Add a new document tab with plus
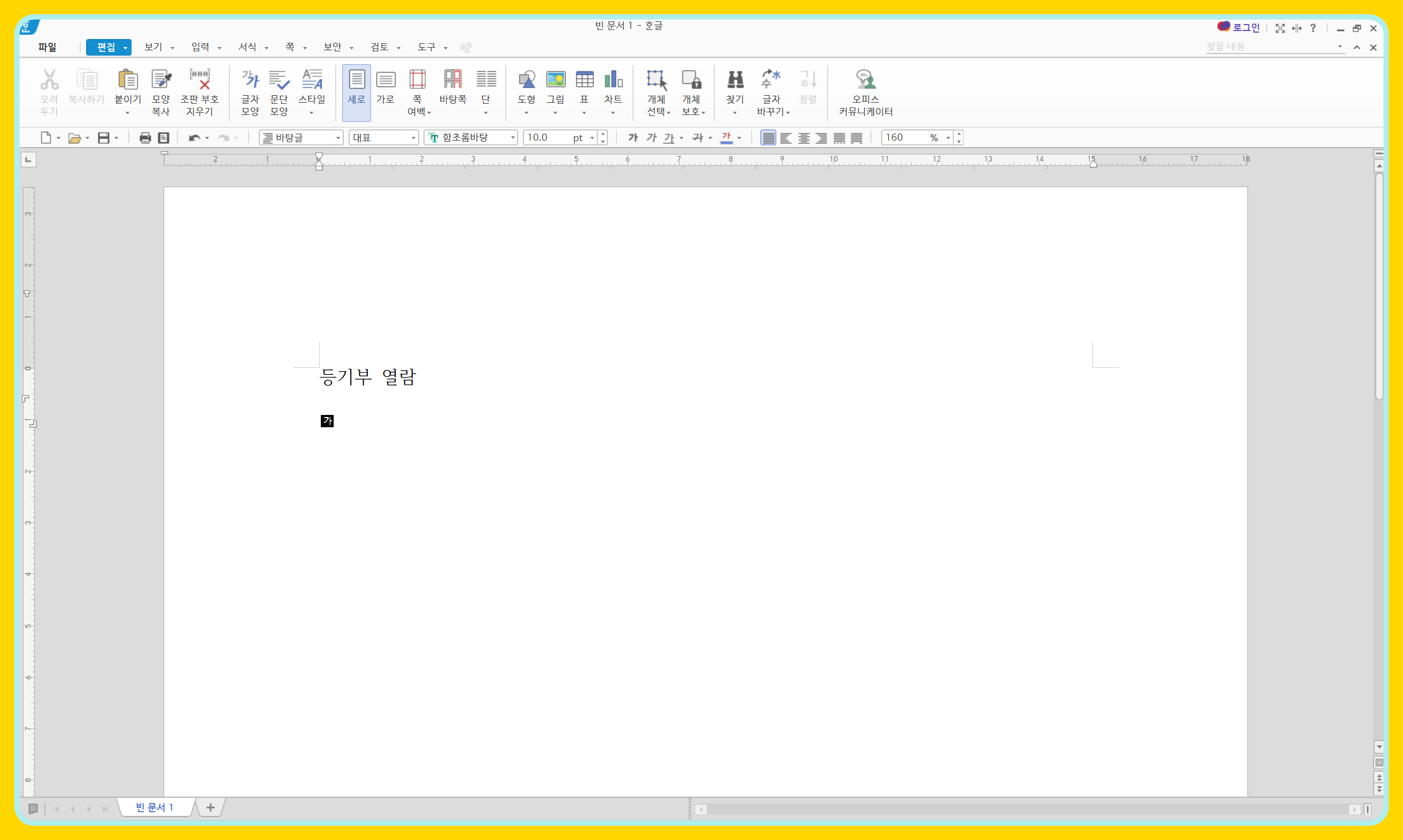 coord(210,808)
